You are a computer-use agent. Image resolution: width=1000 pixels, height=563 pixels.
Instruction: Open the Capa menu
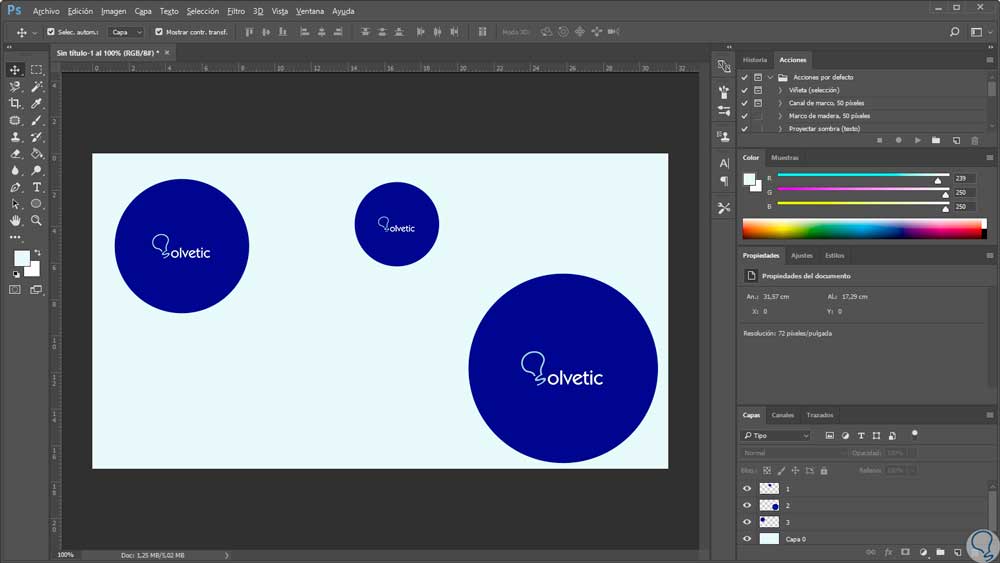143,11
